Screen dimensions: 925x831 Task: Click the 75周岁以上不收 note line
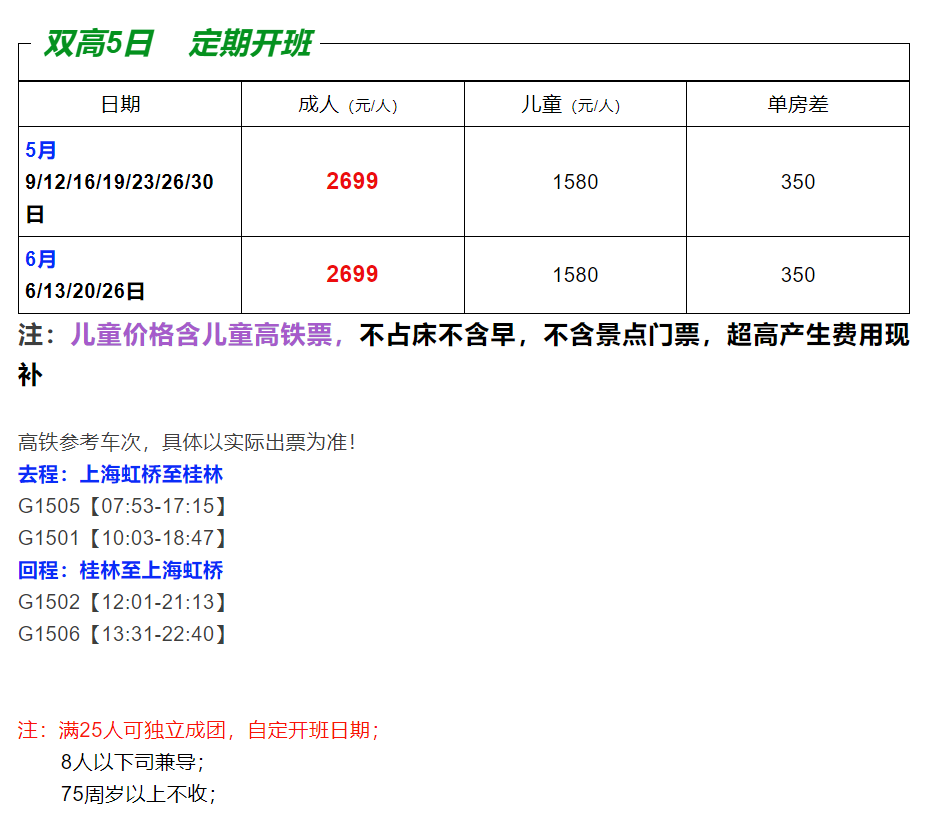coord(138,794)
